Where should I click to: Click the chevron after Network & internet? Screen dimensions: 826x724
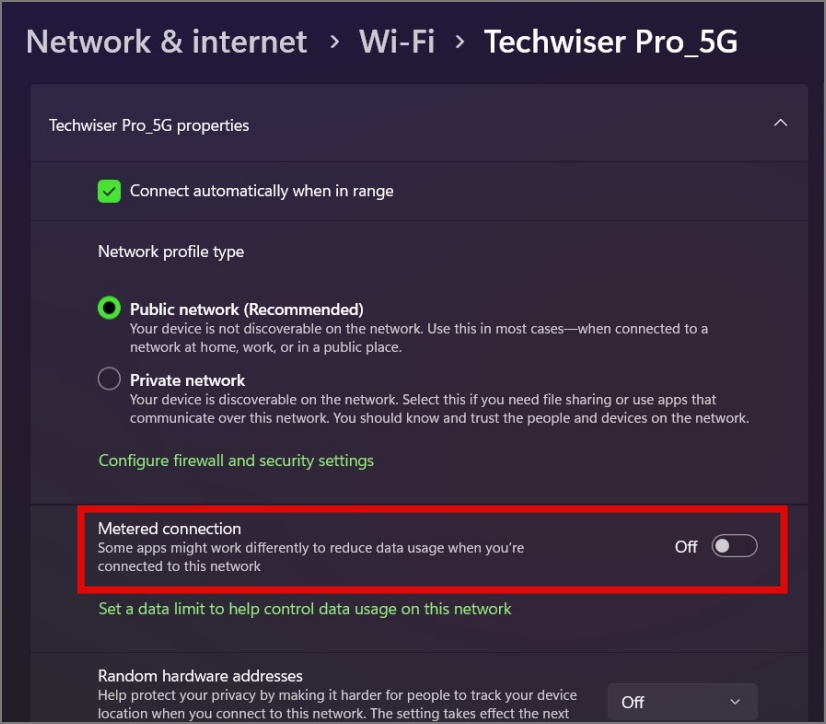334,42
